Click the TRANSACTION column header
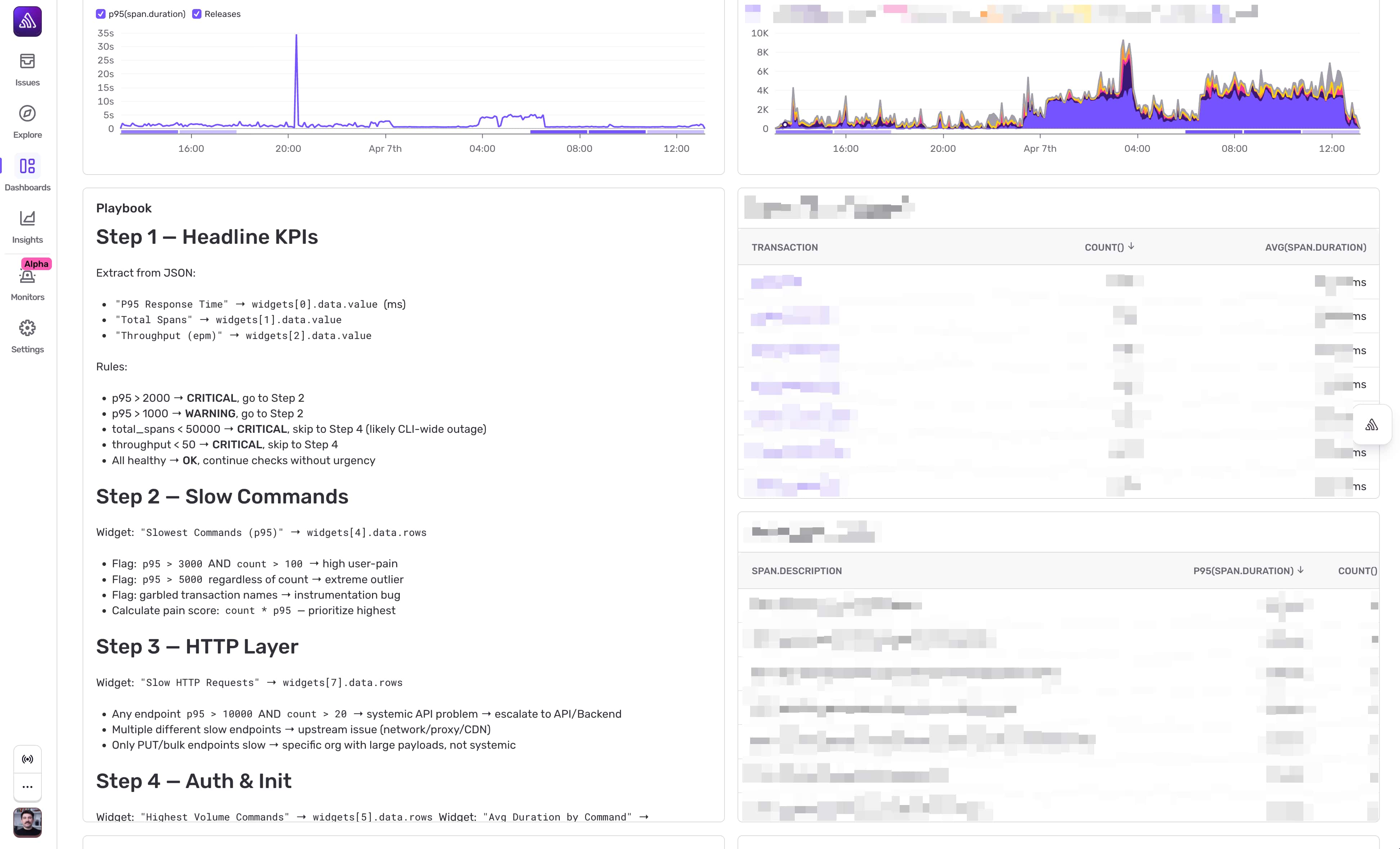 point(785,247)
